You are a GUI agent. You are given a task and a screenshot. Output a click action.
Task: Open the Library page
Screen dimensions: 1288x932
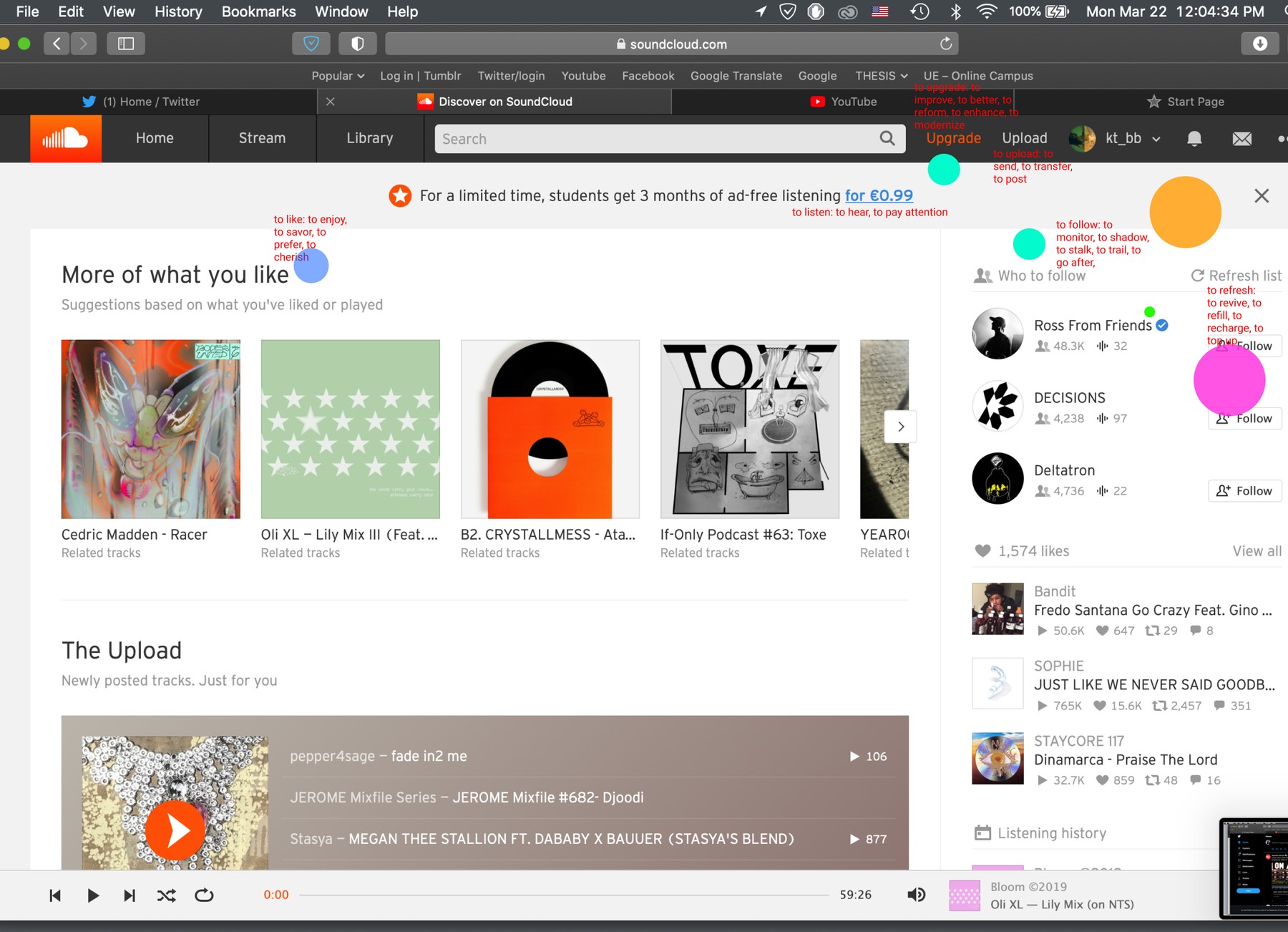point(370,138)
